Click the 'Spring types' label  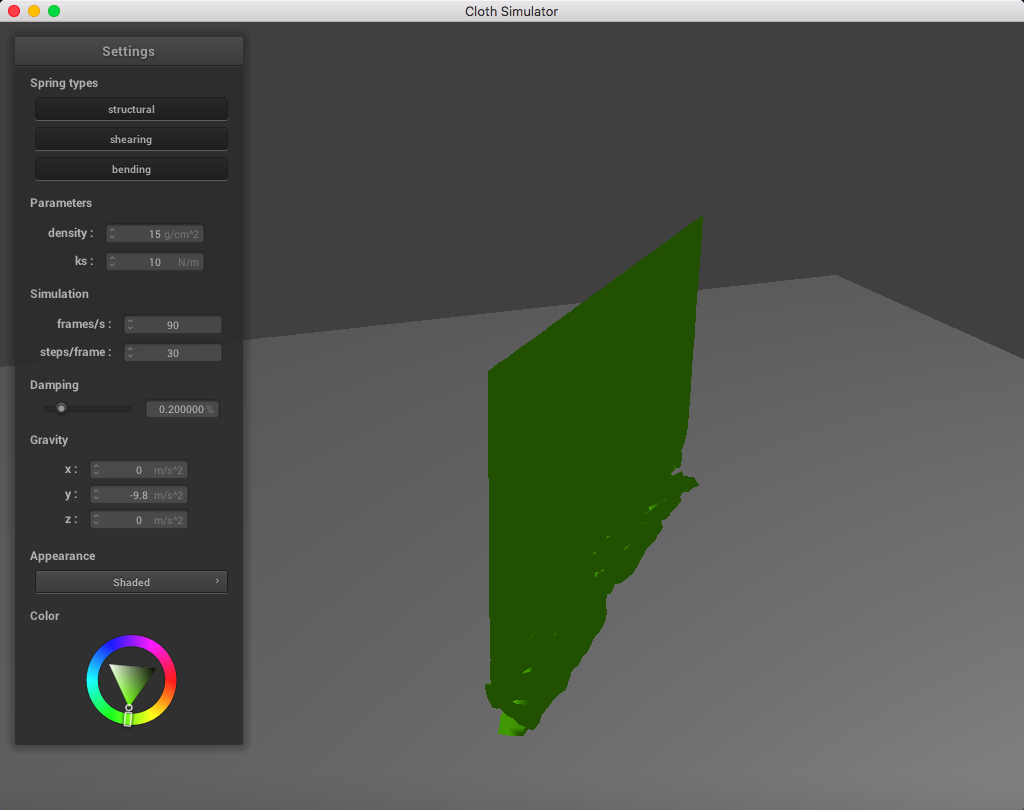coord(64,83)
